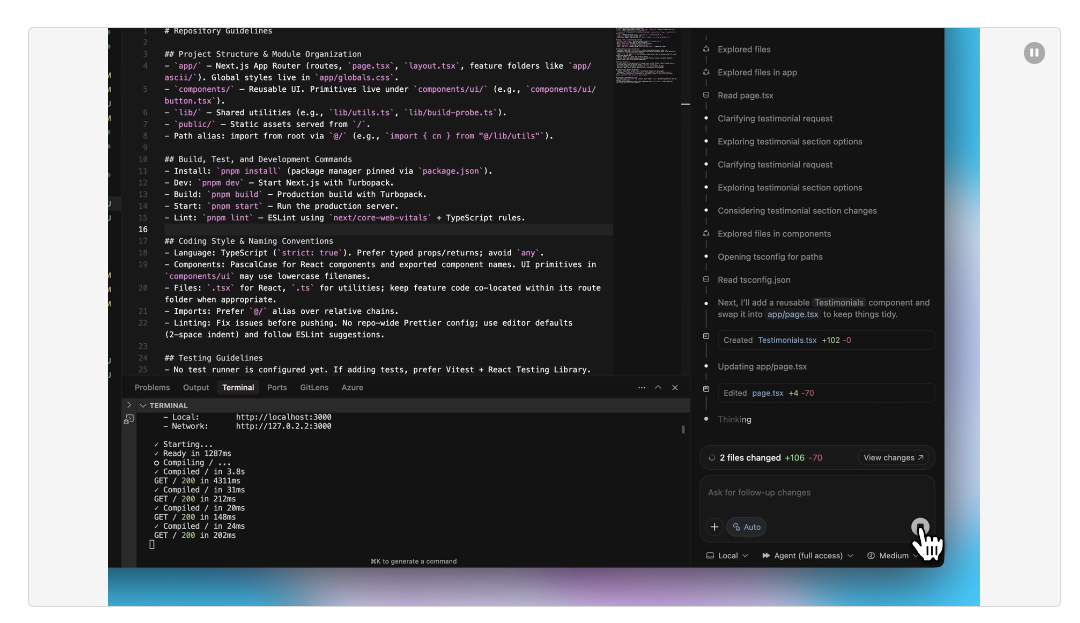The image size is (1080, 623).
Task: Open the Agent (full access) mode dropdown
Action: tap(808, 556)
